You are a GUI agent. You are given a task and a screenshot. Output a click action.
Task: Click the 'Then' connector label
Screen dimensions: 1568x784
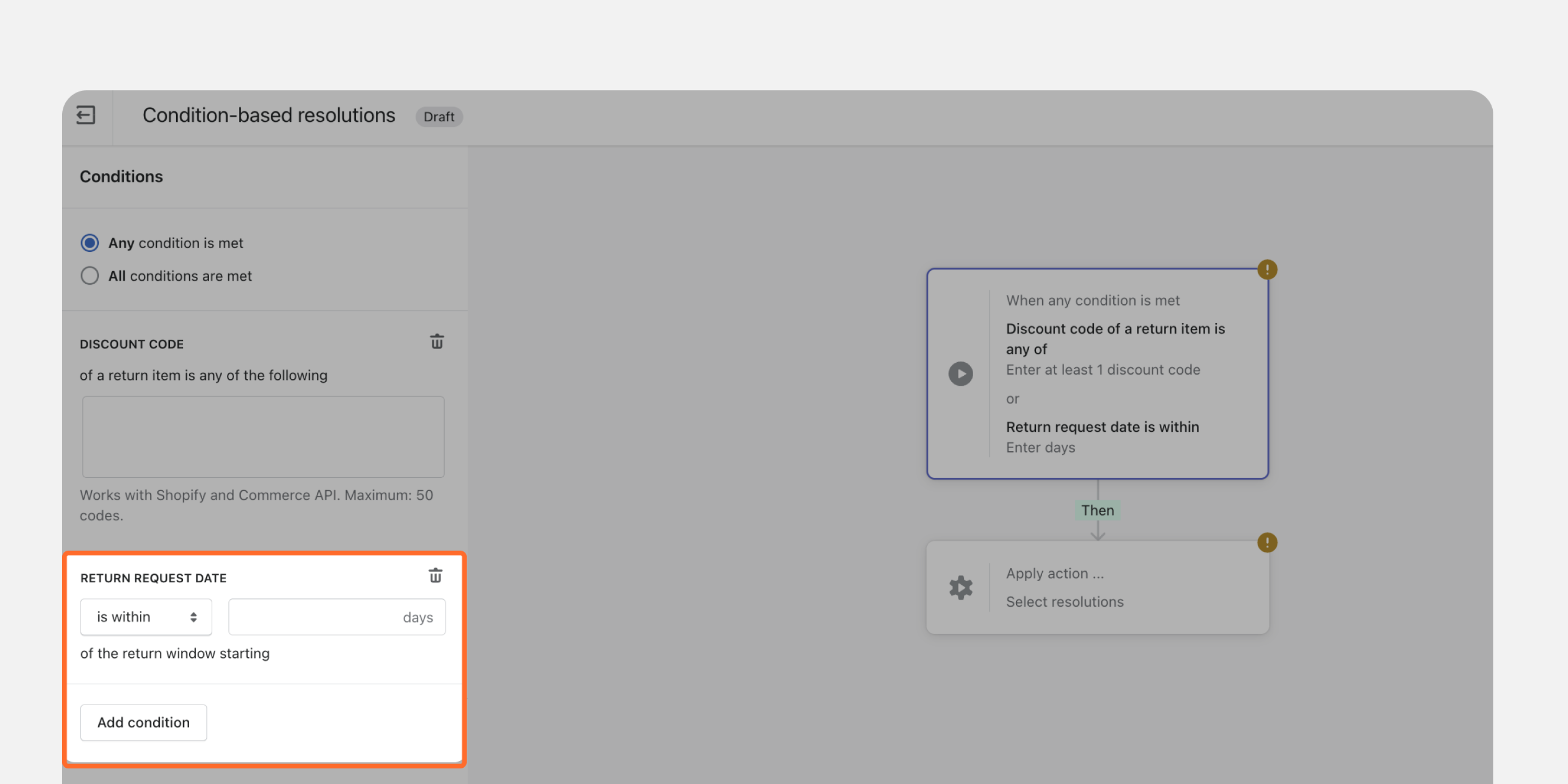[x=1098, y=510]
